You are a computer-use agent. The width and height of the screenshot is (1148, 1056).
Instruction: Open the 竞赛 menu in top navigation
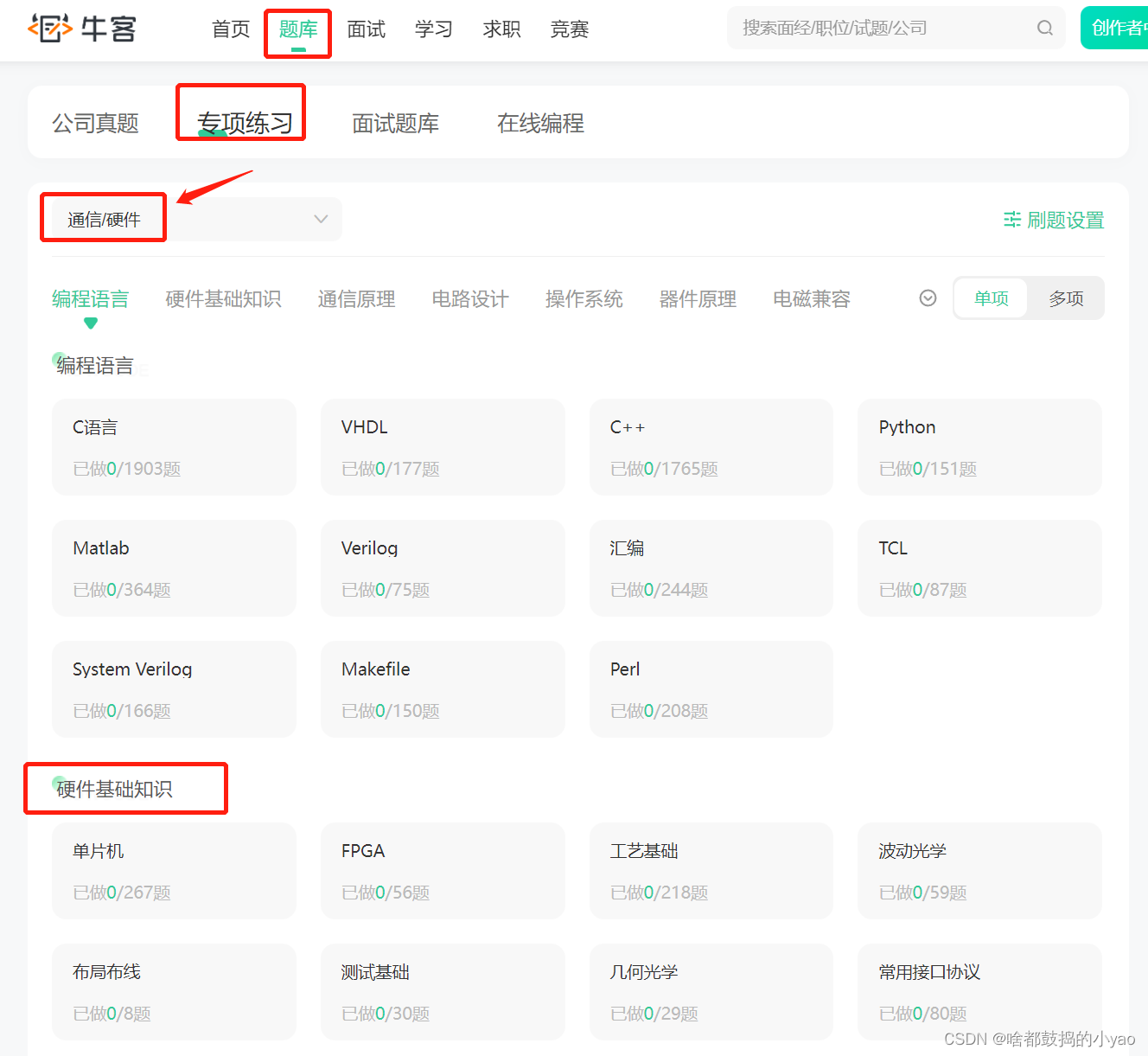[x=569, y=29]
